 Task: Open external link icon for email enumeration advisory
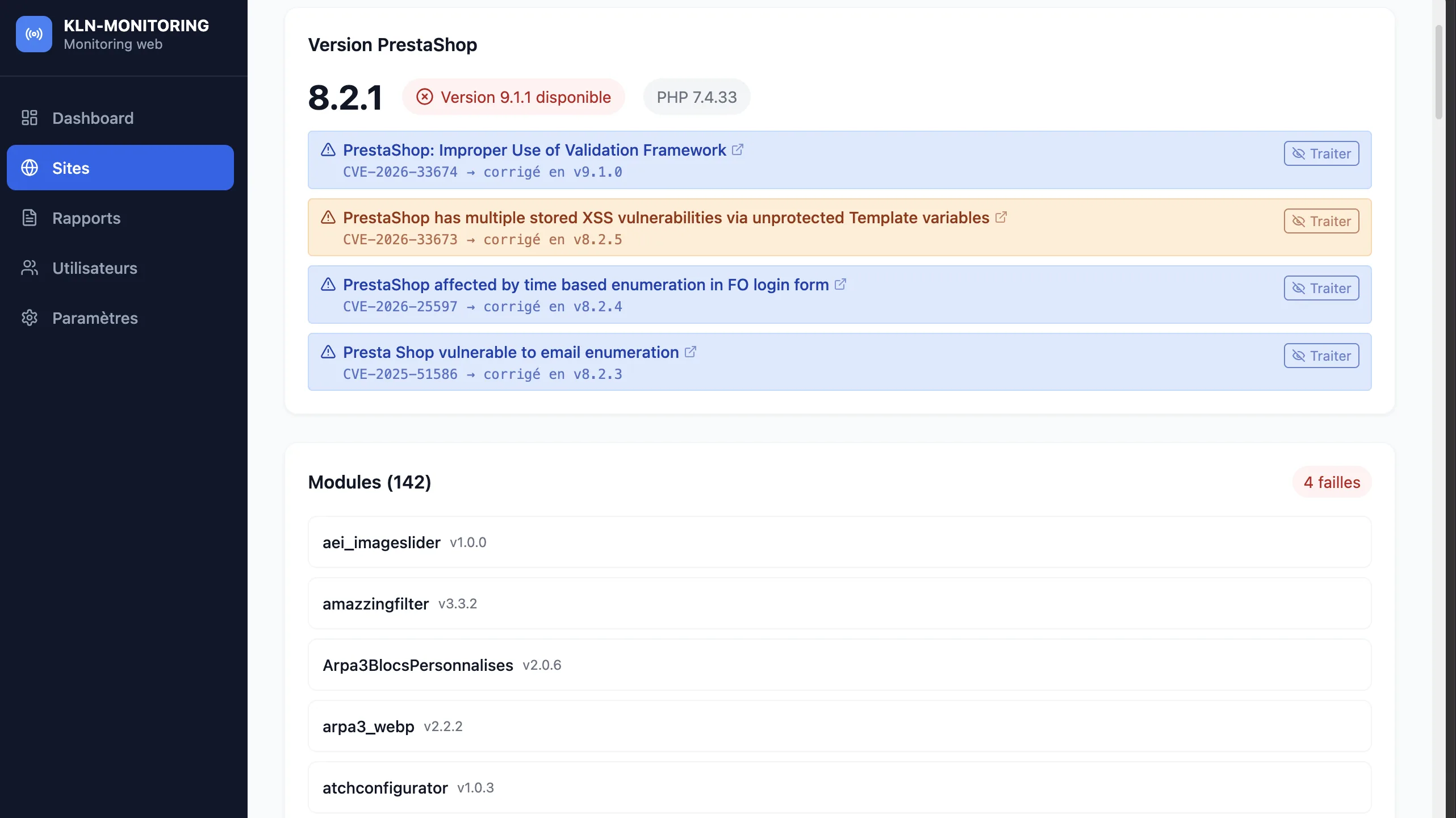click(x=691, y=352)
